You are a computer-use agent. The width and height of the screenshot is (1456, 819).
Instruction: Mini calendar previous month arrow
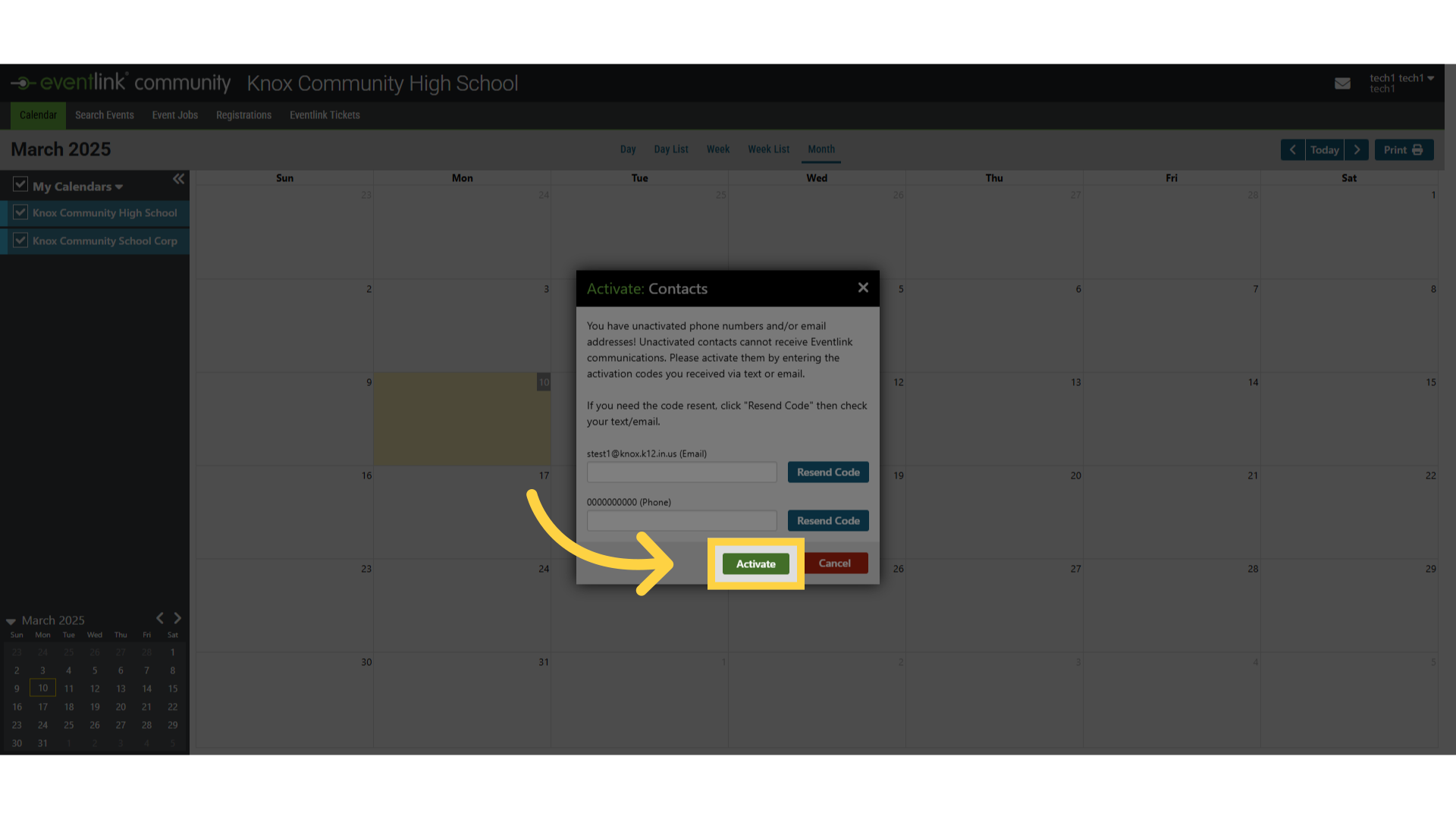[x=160, y=618]
